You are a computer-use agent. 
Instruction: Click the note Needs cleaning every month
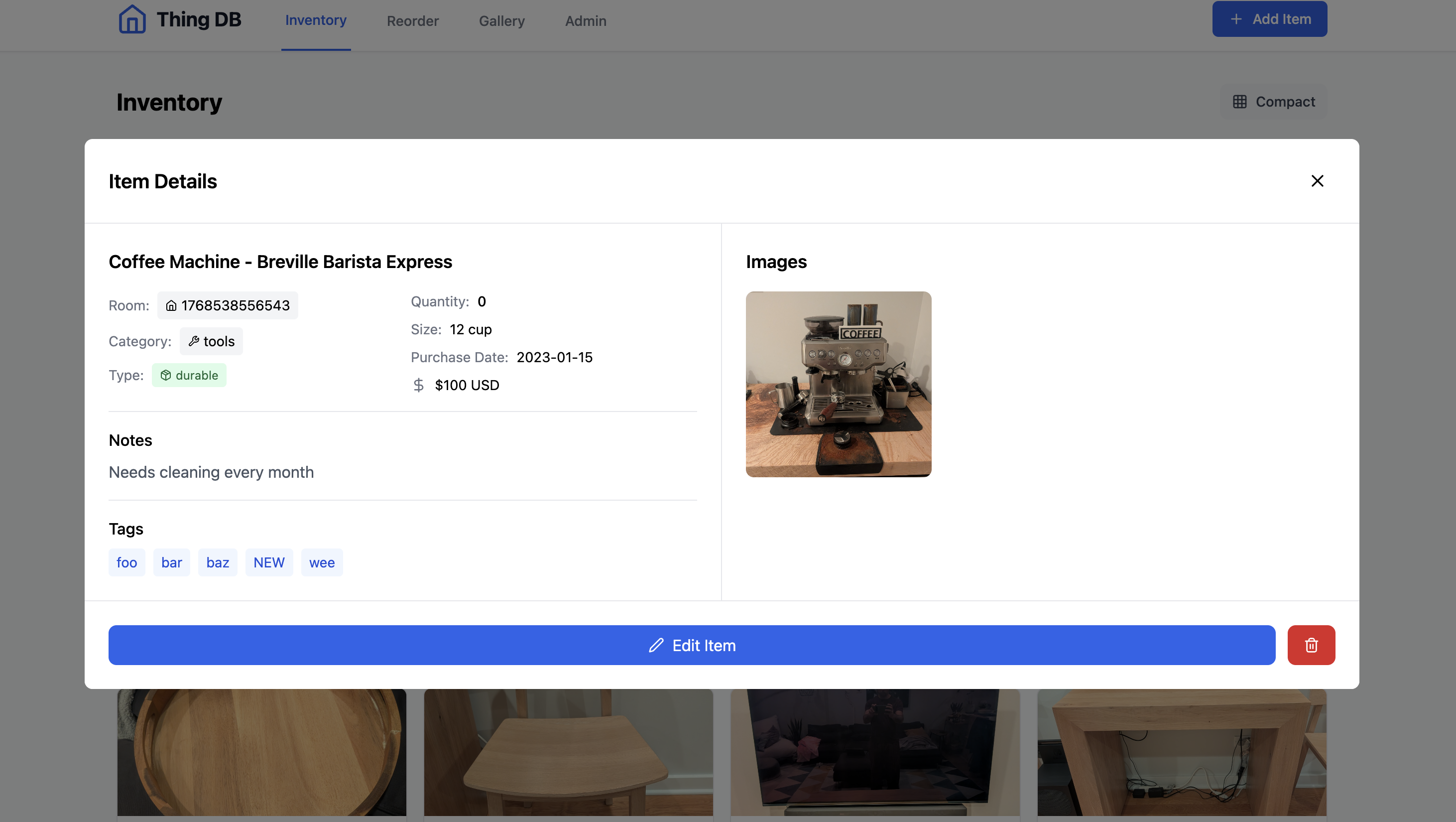pos(212,472)
